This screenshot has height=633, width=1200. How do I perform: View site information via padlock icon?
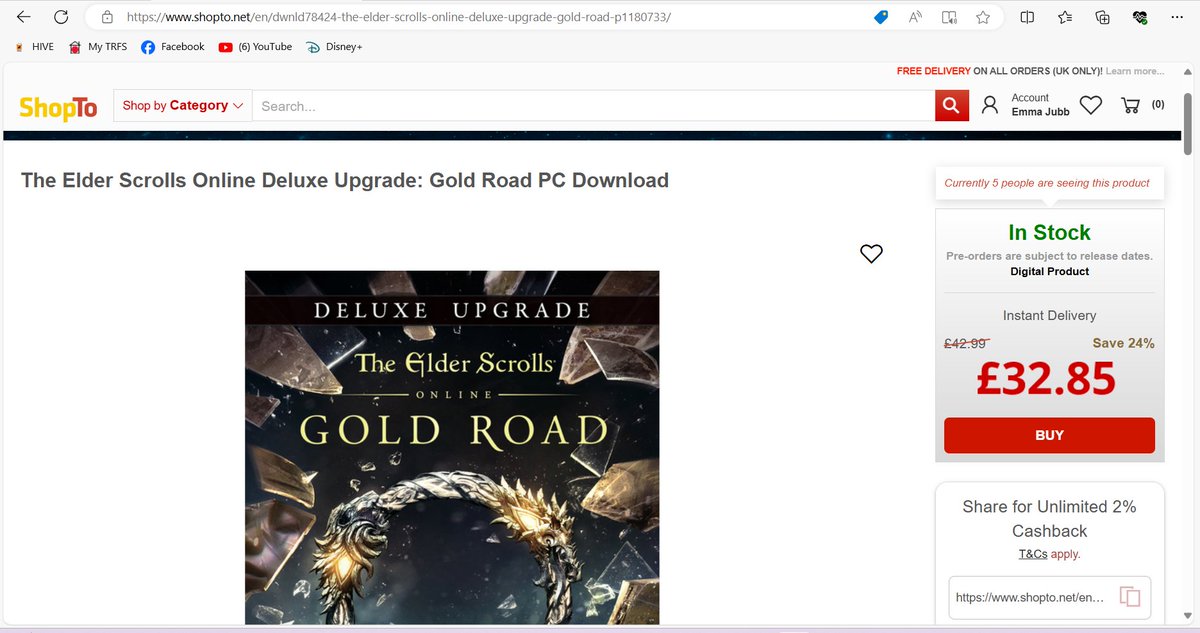pos(107,17)
